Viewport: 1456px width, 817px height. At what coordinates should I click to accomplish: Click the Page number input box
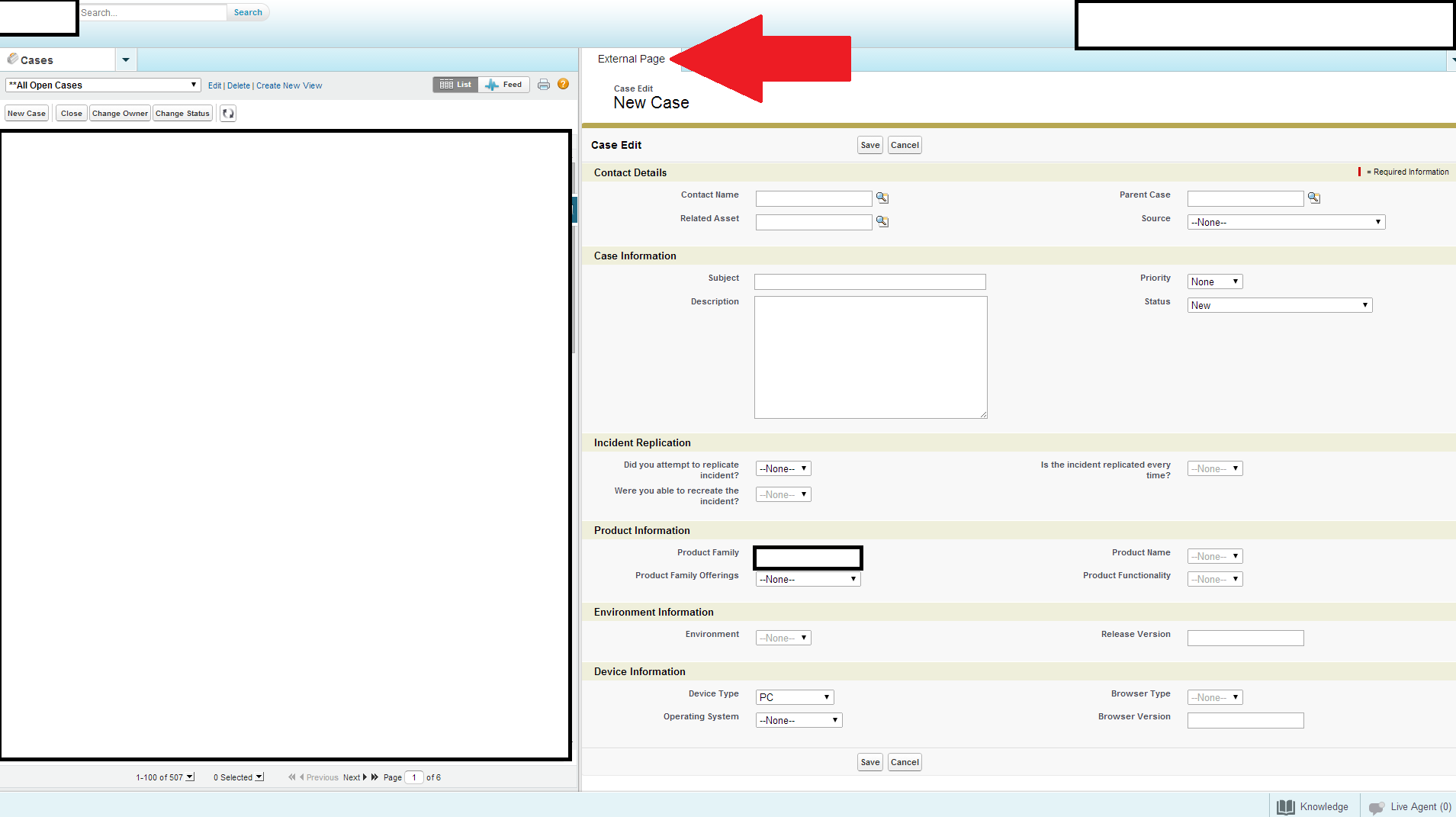point(414,777)
